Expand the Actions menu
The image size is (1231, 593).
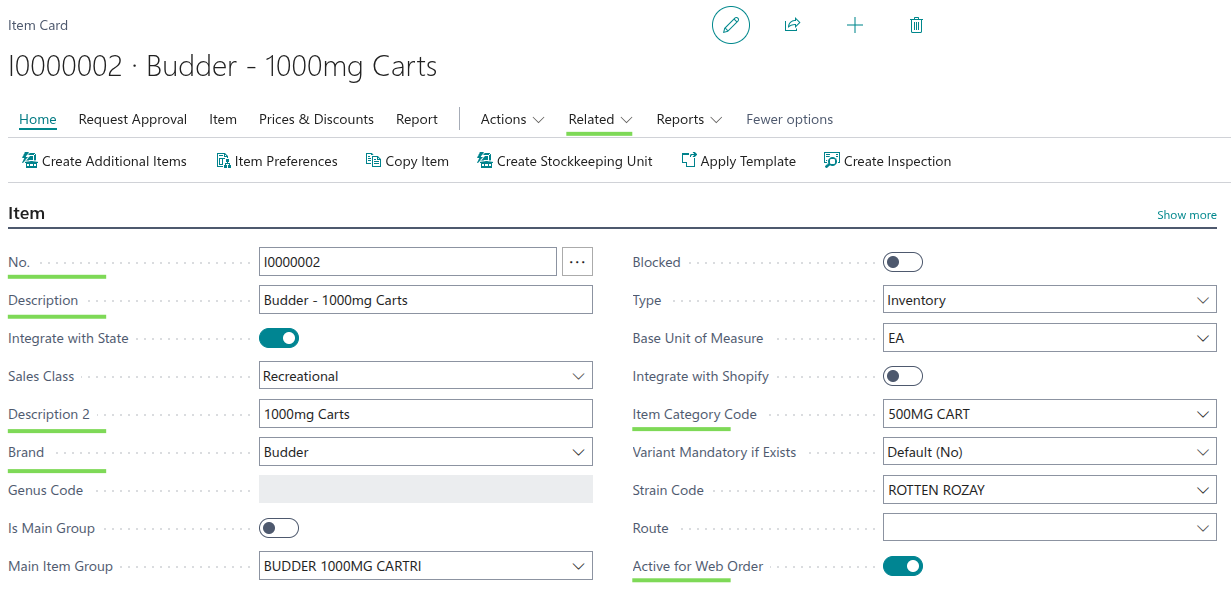512,119
